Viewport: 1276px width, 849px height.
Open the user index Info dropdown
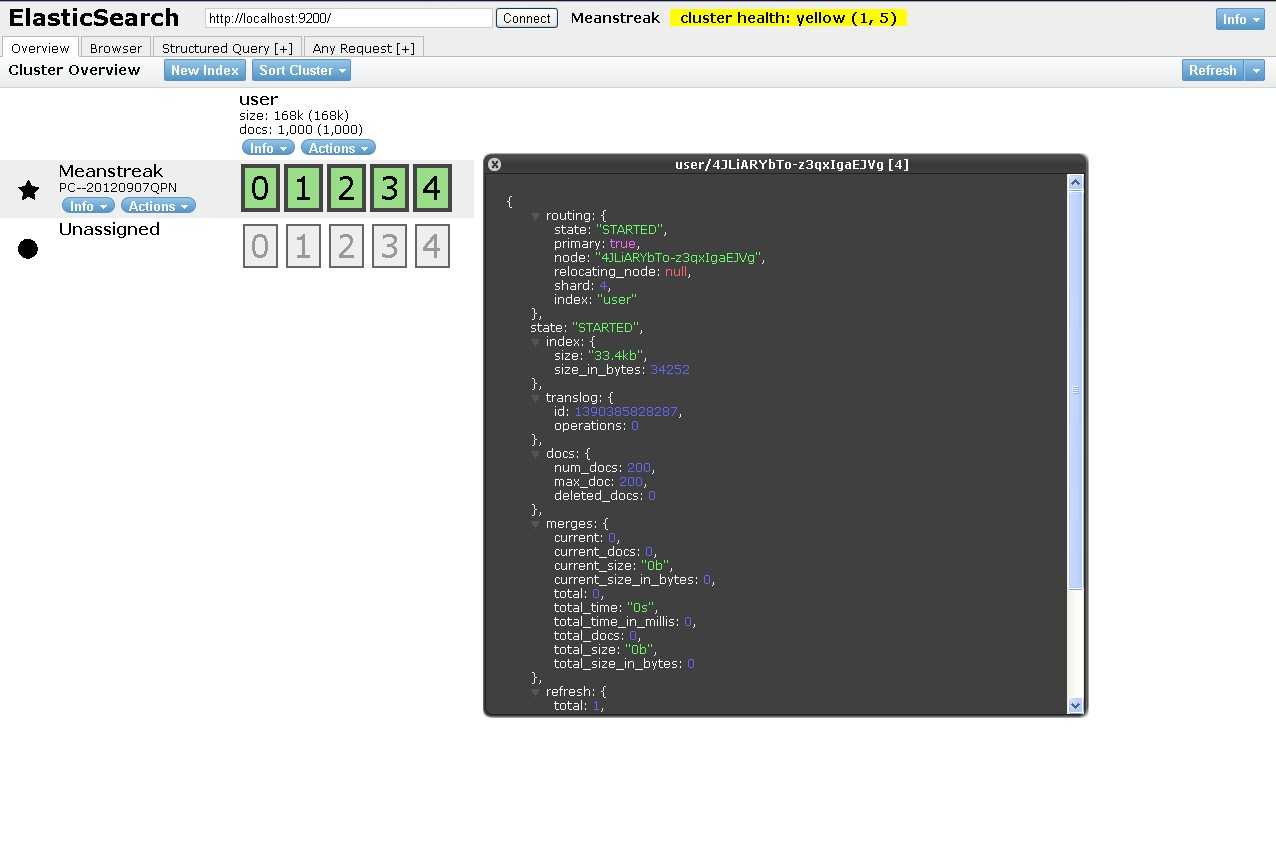pyautogui.click(x=268, y=148)
